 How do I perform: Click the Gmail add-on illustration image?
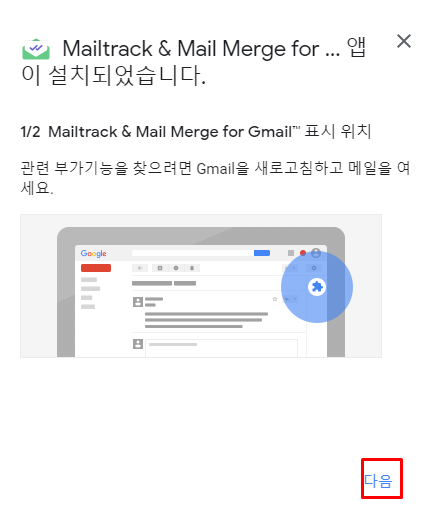[x=201, y=286]
